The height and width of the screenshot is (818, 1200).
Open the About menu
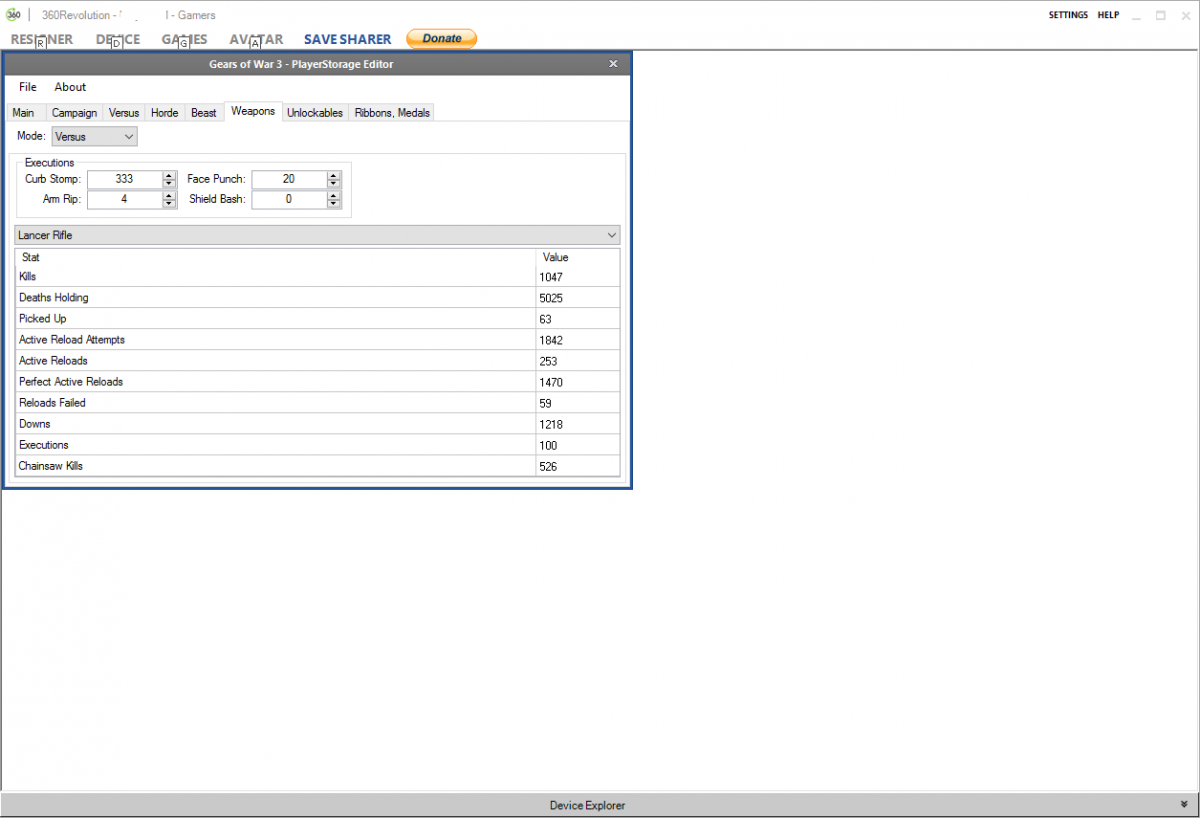70,87
